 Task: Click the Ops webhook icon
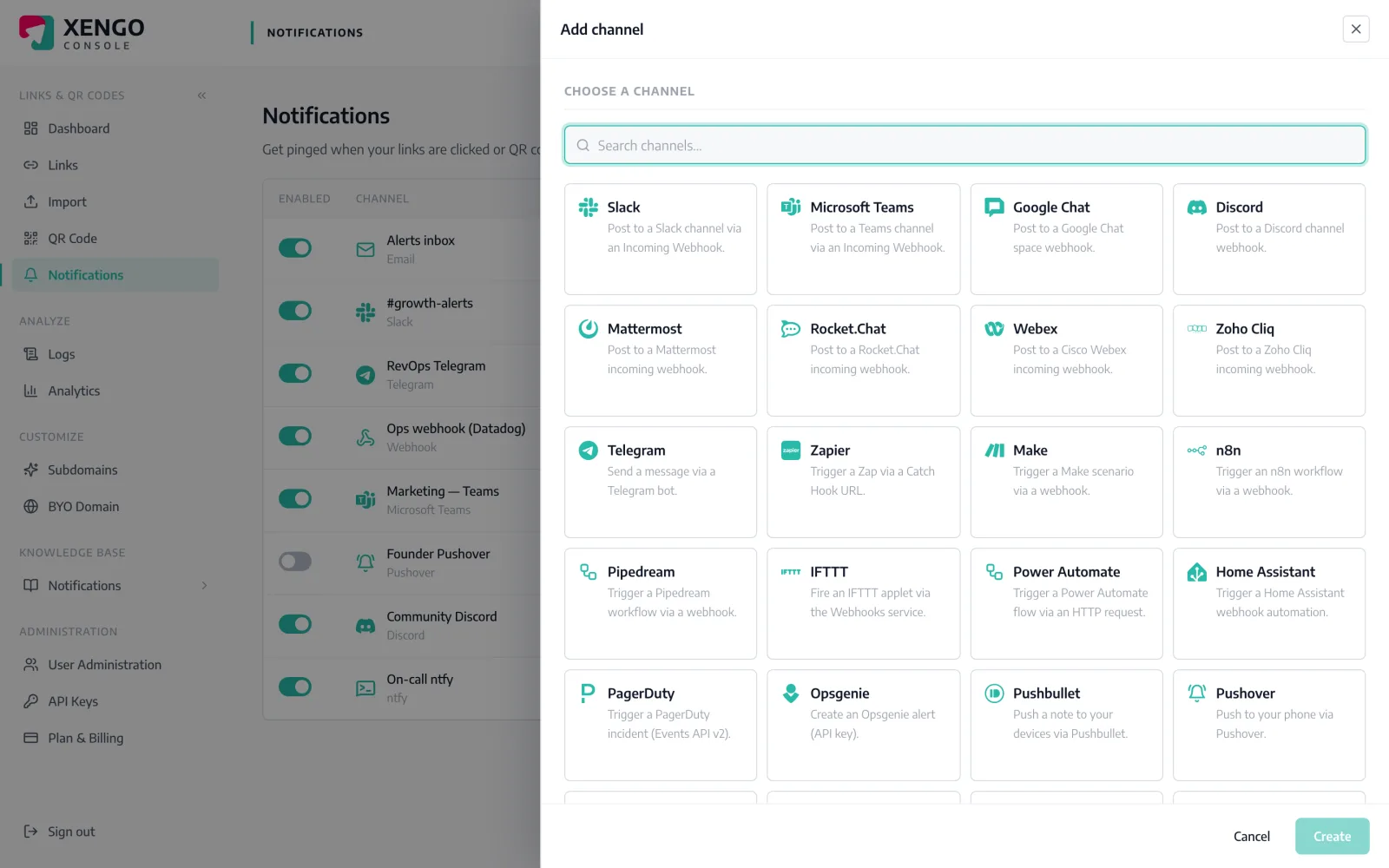click(365, 437)
